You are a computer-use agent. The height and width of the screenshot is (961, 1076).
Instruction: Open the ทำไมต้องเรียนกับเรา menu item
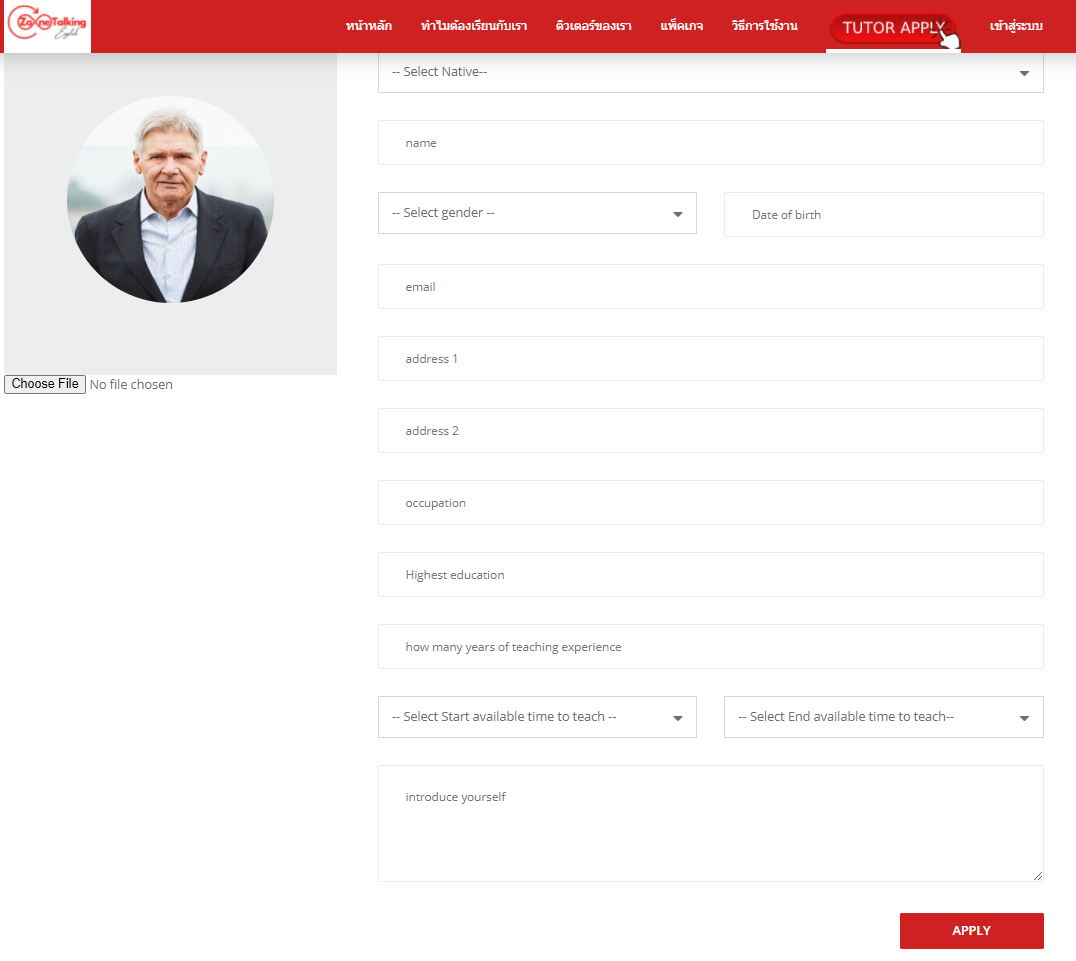(473, 26)
